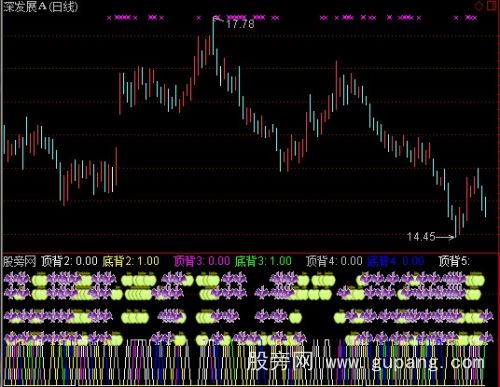Screen dimensions: 500x387
Task: Select the 底背2: 1.00 indicator value
Action: pos(130,261)
